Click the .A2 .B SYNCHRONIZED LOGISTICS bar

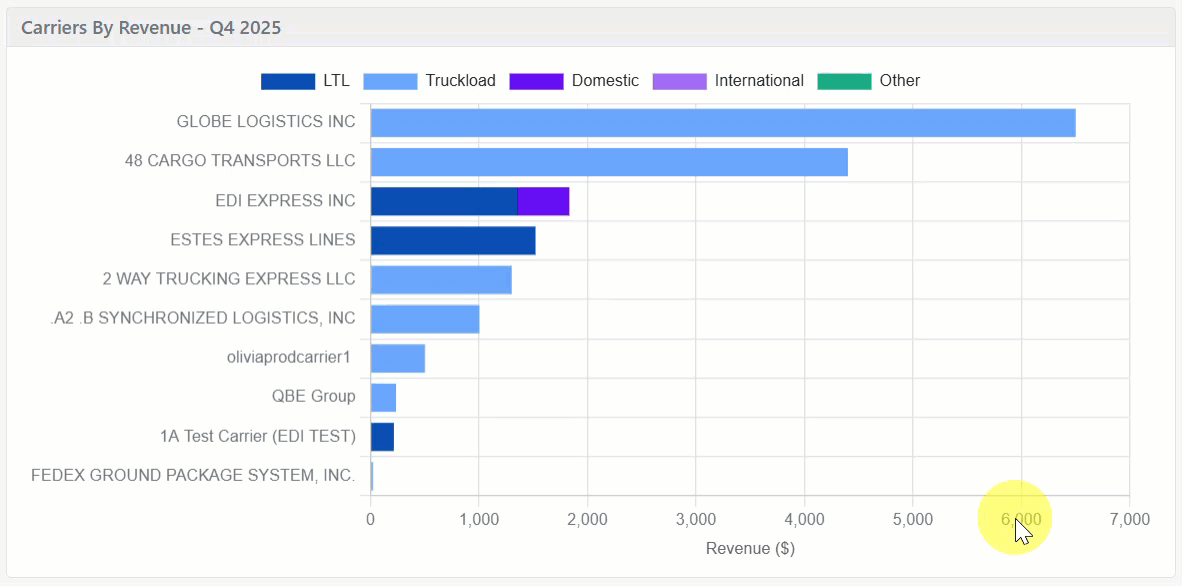(424, 319)
